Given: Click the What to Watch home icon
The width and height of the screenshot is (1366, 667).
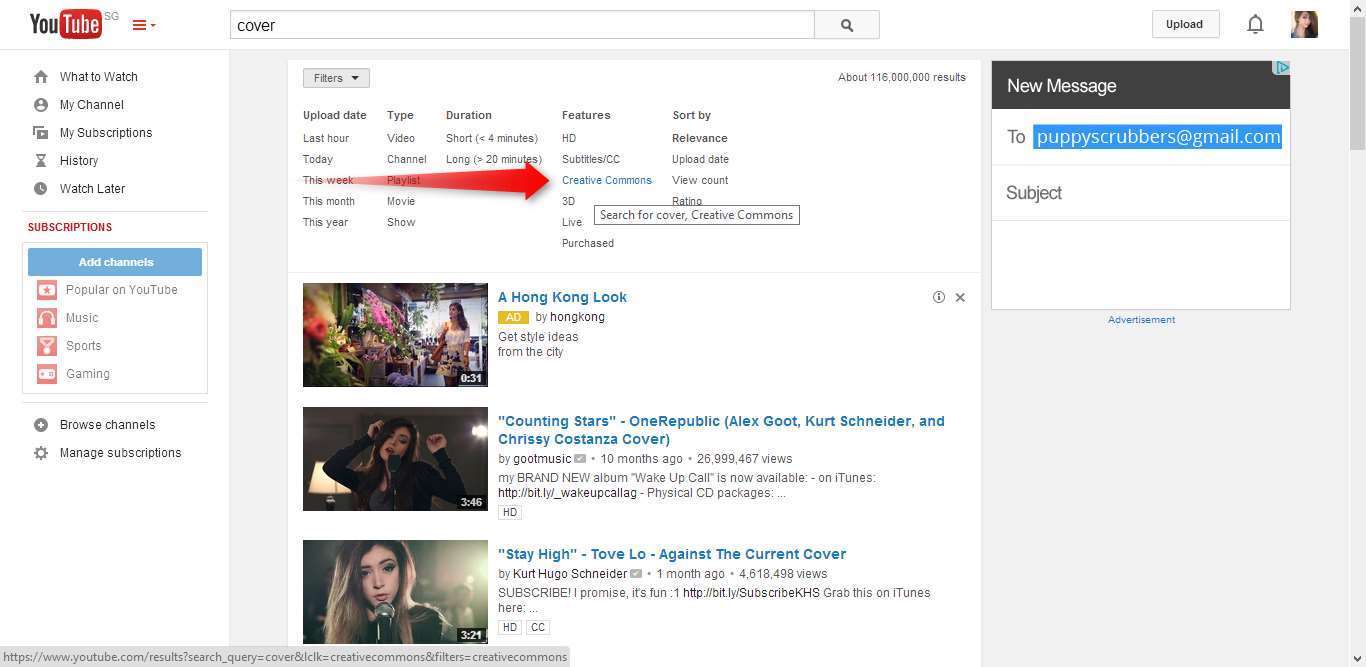Looking at the screenshot, I should pyautogui.click(x=41, y=77).
